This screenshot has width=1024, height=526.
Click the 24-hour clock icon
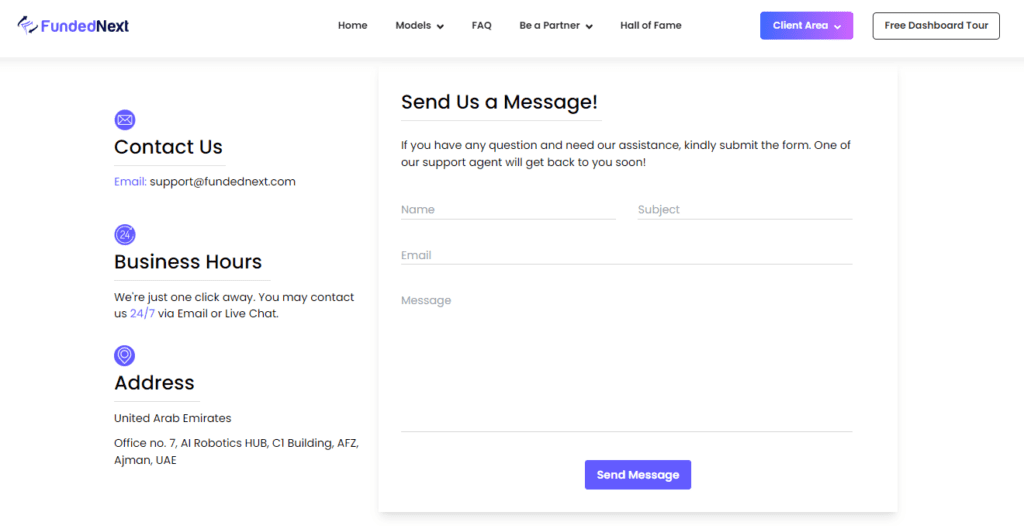pyautogui.click(x=125, y=235)
